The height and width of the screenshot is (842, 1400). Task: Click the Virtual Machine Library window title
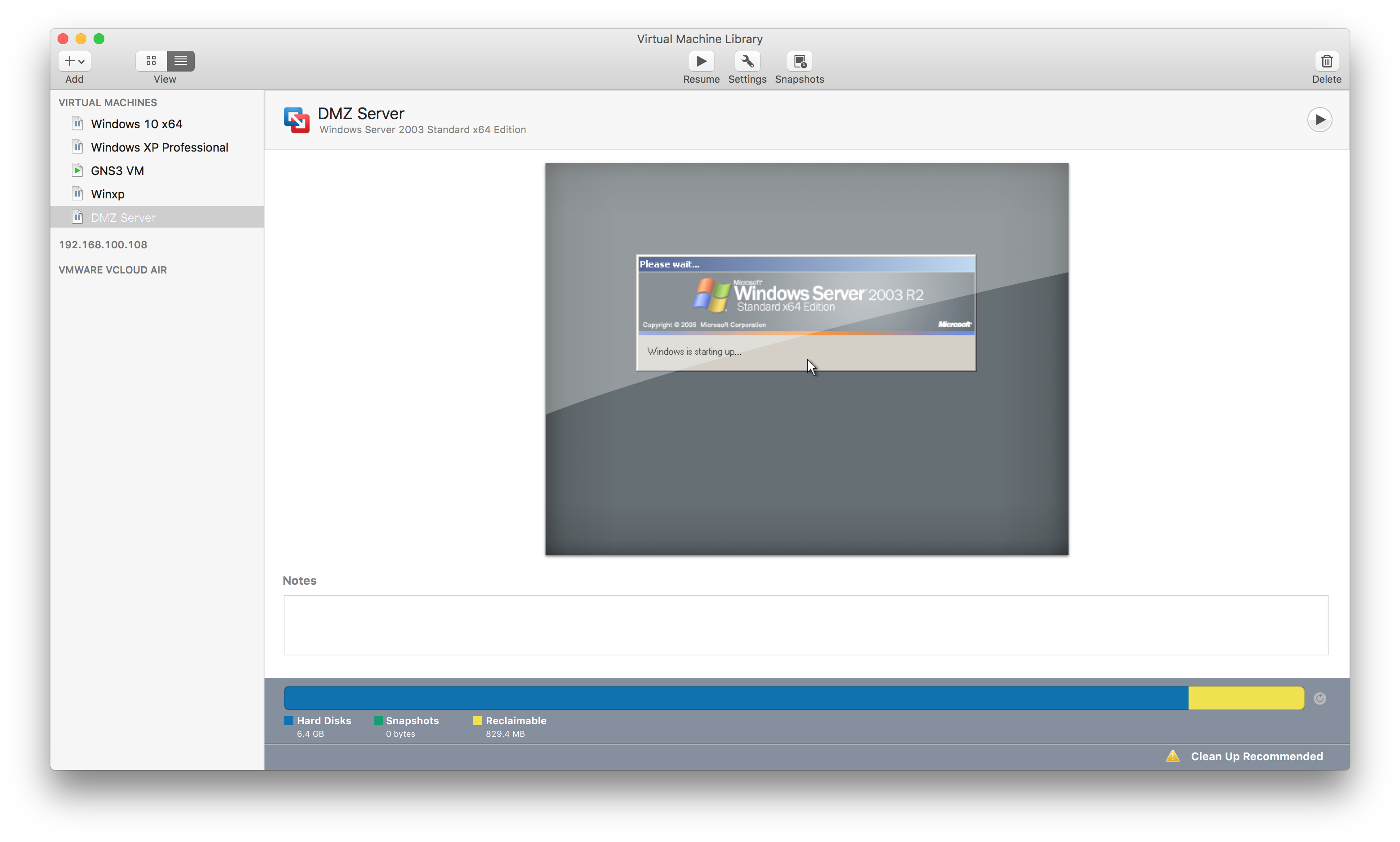point(699,39)
